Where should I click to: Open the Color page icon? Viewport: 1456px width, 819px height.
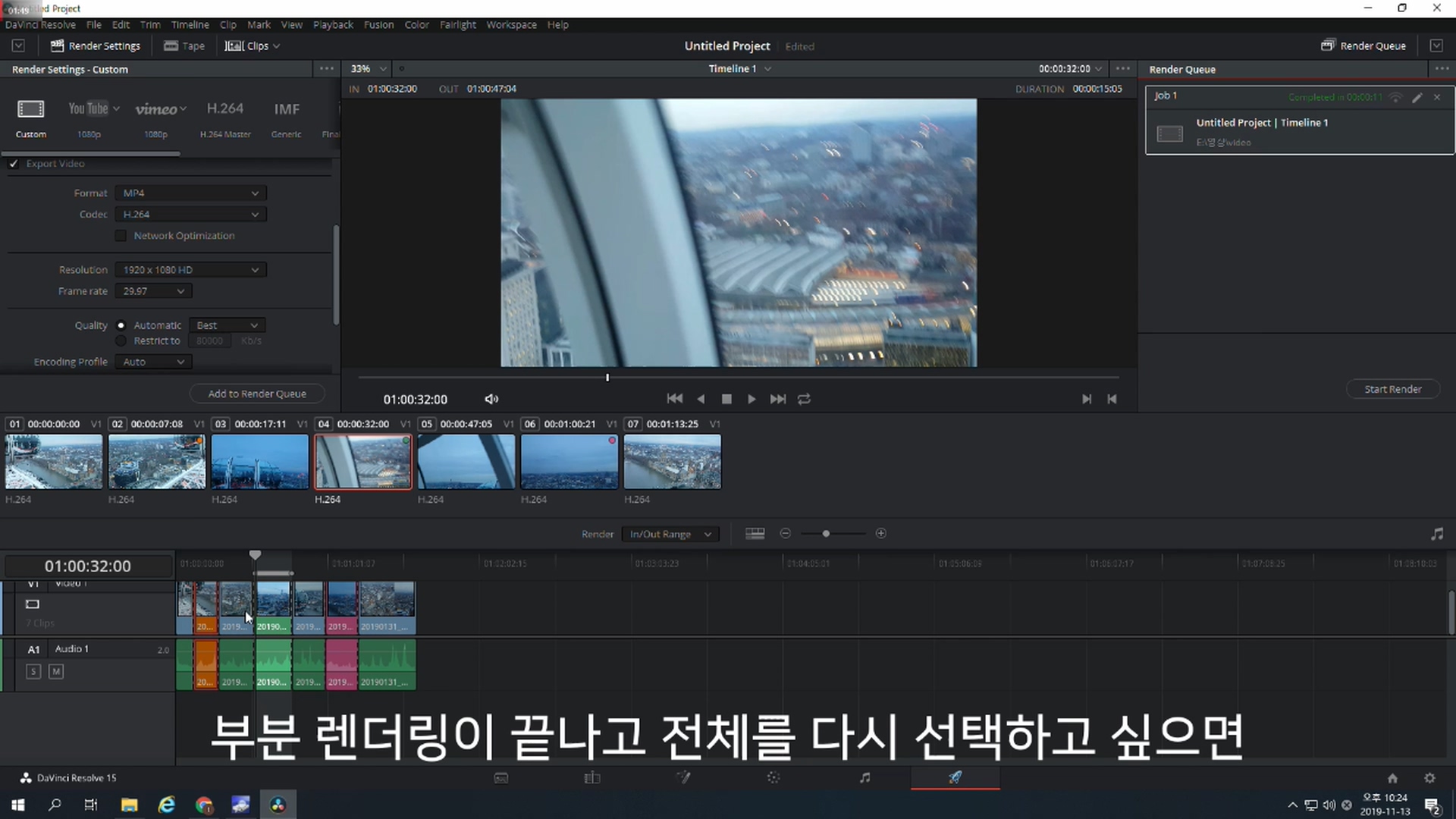[x=773, y=777]
